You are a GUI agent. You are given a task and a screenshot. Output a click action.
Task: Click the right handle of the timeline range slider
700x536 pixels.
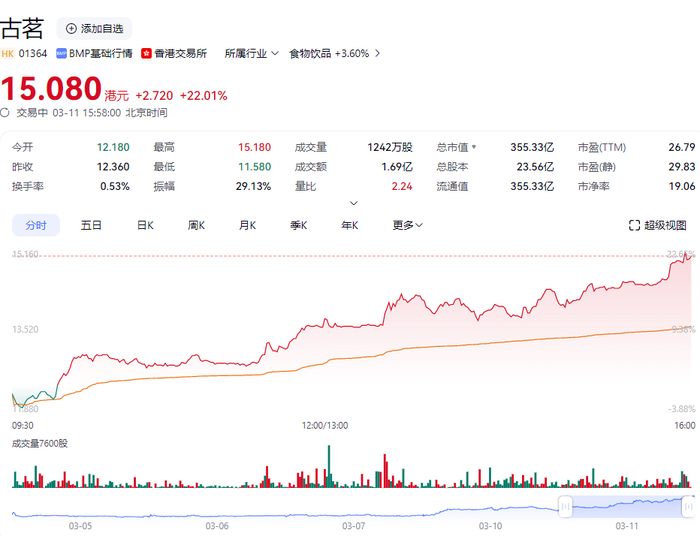click(x=689, y=507)
